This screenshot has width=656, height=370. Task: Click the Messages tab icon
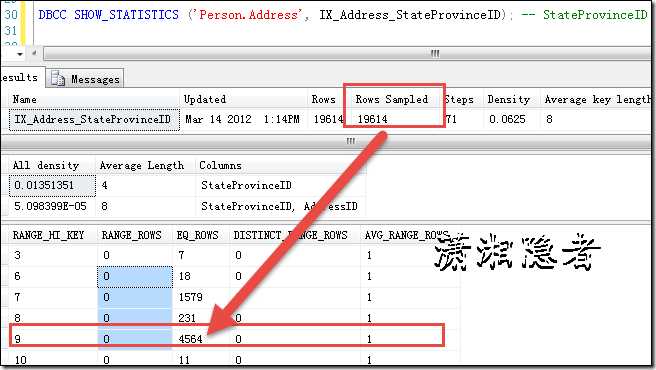58,79
